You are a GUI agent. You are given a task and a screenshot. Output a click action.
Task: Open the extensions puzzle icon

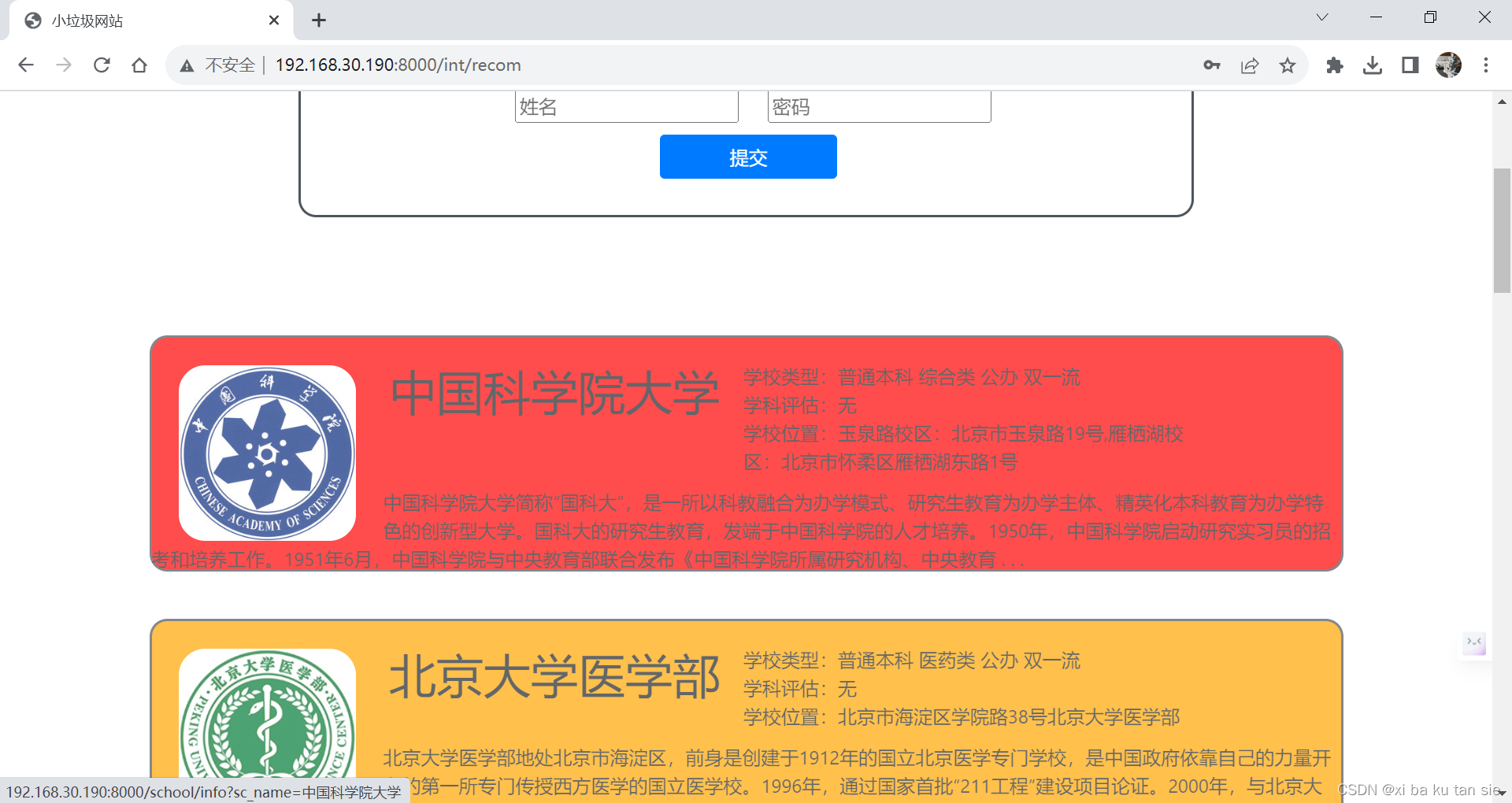tap(1335, 65)
